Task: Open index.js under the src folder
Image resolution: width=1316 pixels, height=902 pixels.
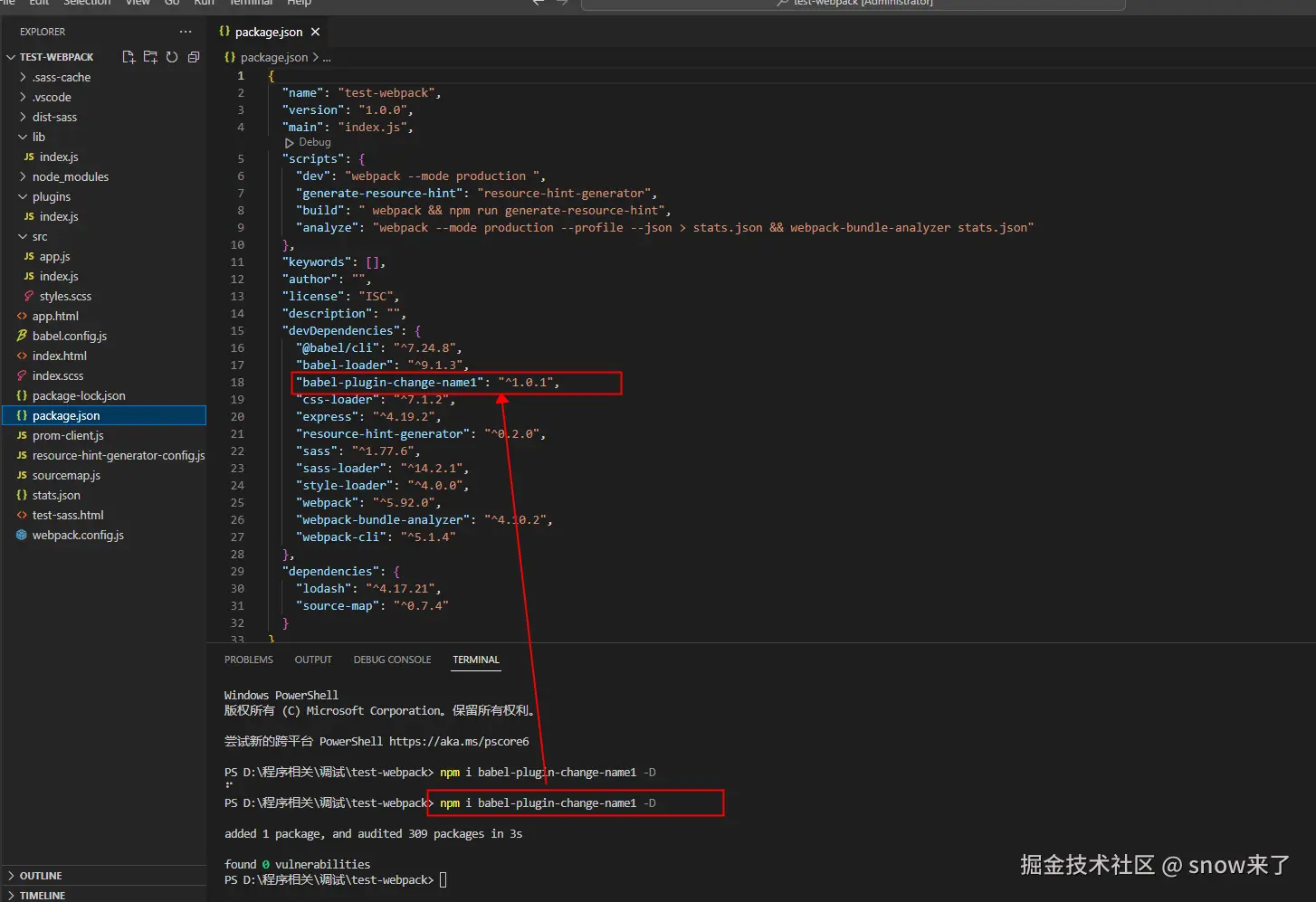Action: tap(59, 276)
